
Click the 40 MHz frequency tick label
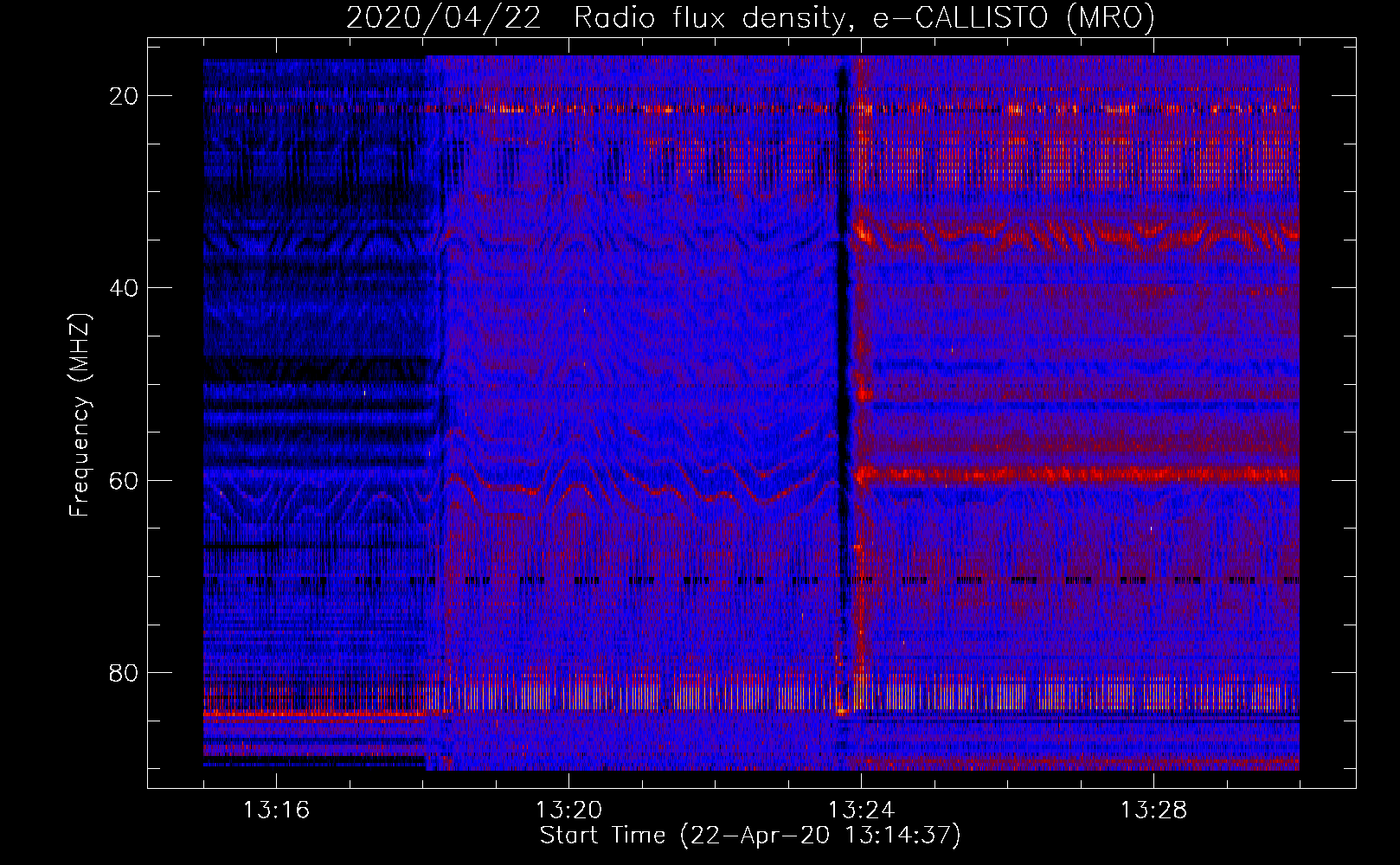pyautogui.click(x=124, y=288)
